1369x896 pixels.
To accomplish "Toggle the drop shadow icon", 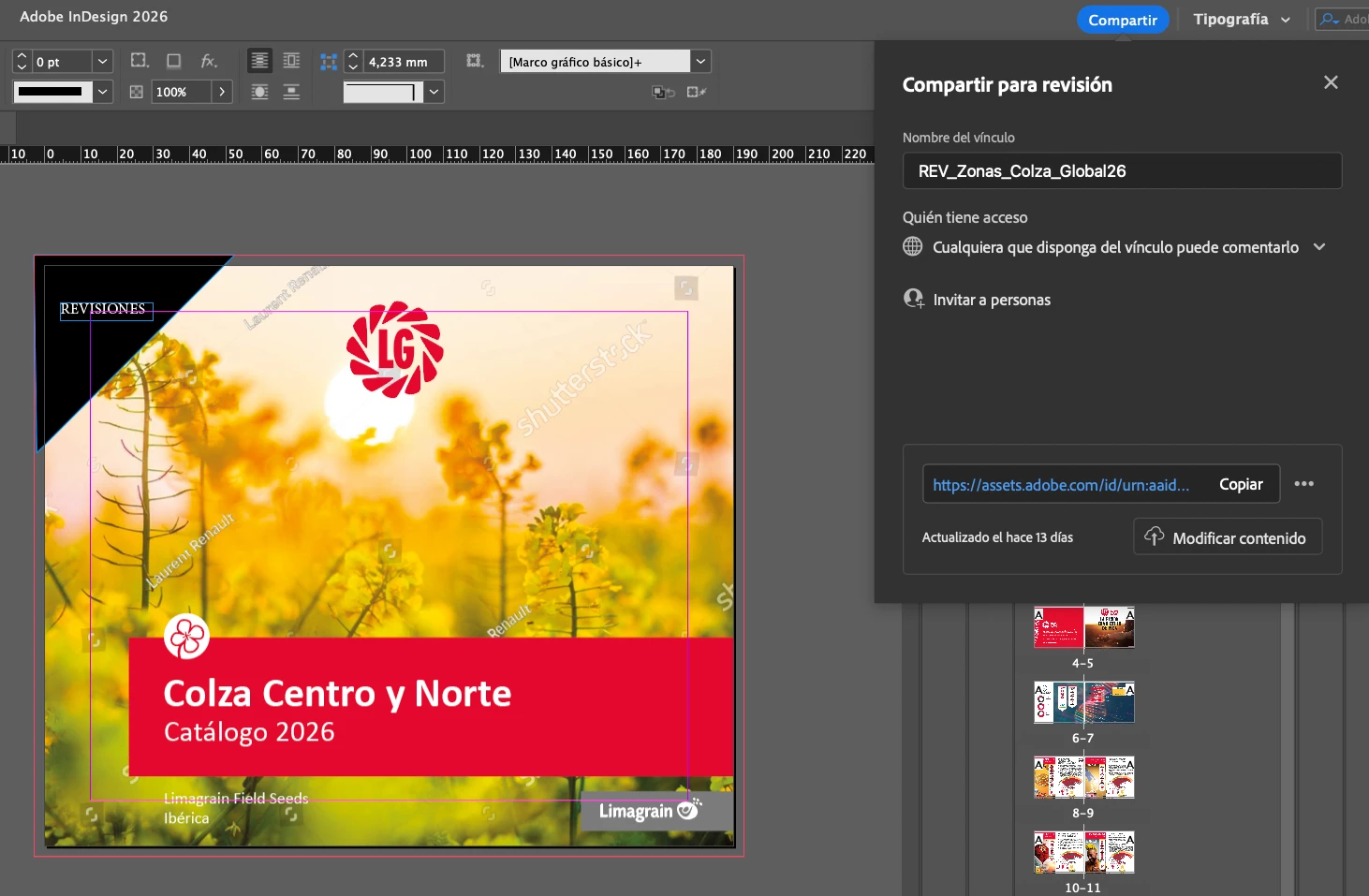I will coord(174,61).
